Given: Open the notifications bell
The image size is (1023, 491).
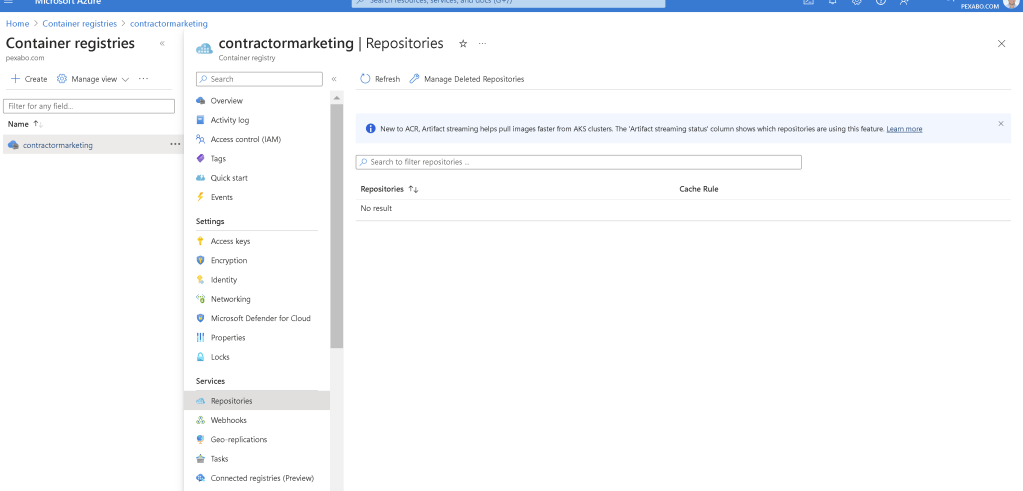Looking at the screenshot, I should [833, 3].
